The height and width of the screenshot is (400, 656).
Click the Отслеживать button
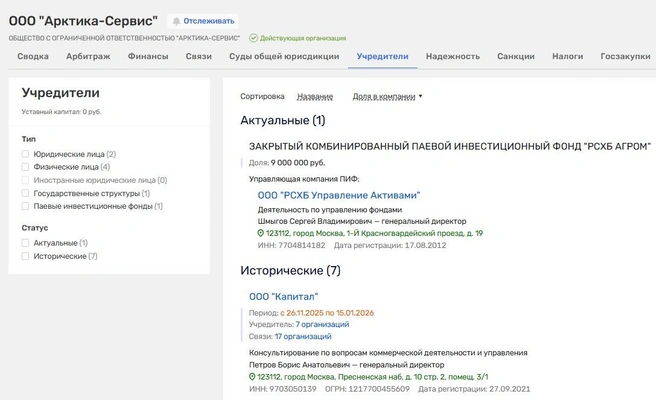click(x=203, y=21)
